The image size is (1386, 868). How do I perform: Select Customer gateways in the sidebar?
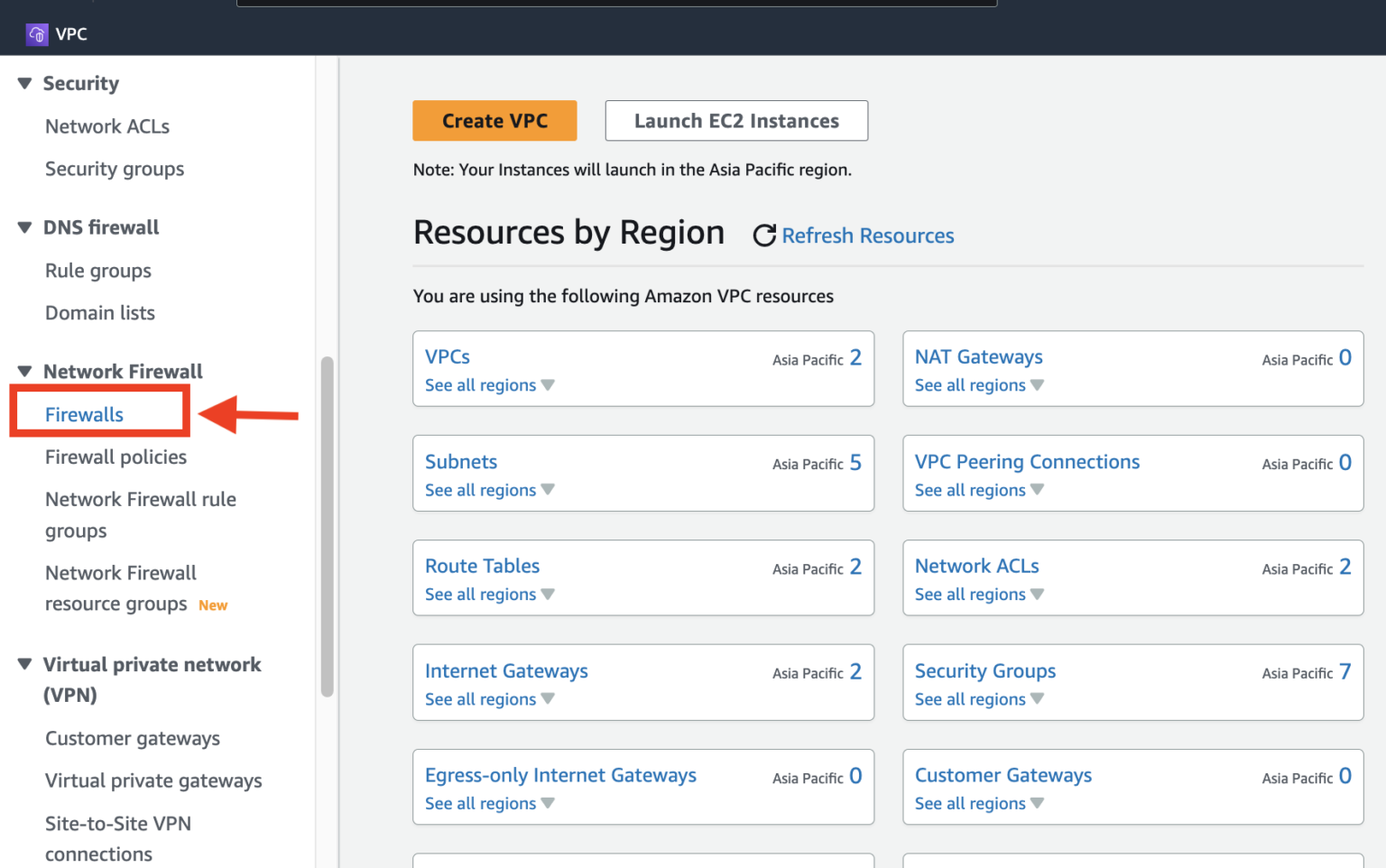click(x=132, y=738)
